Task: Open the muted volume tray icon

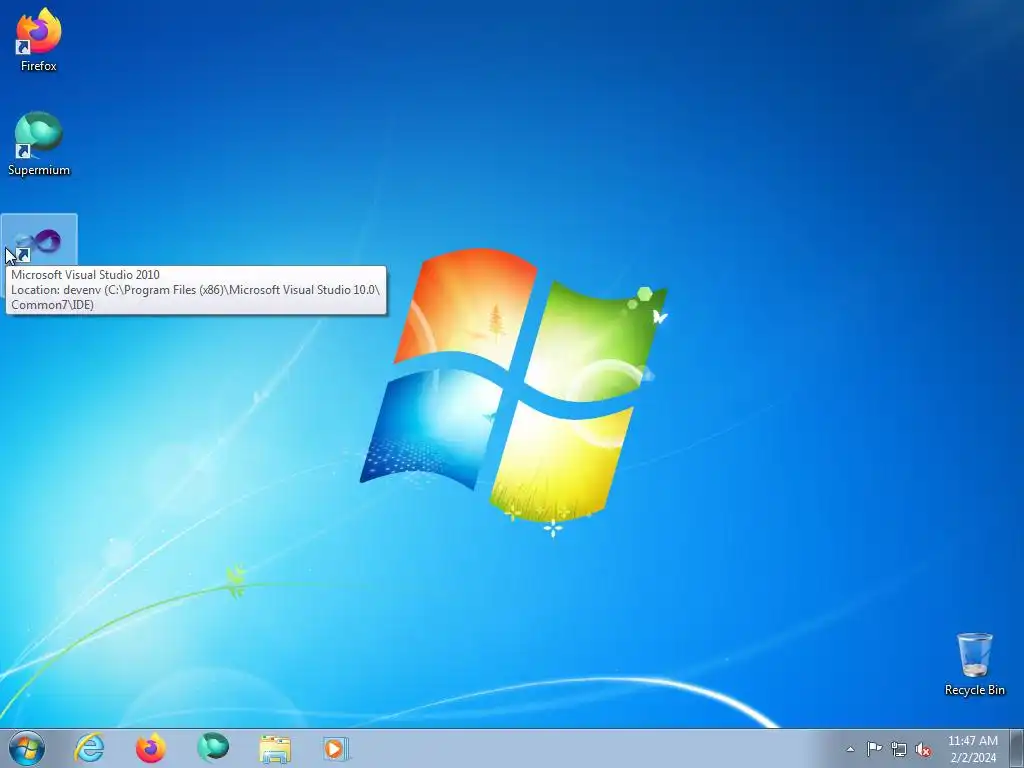Action: tap(923, 750)
